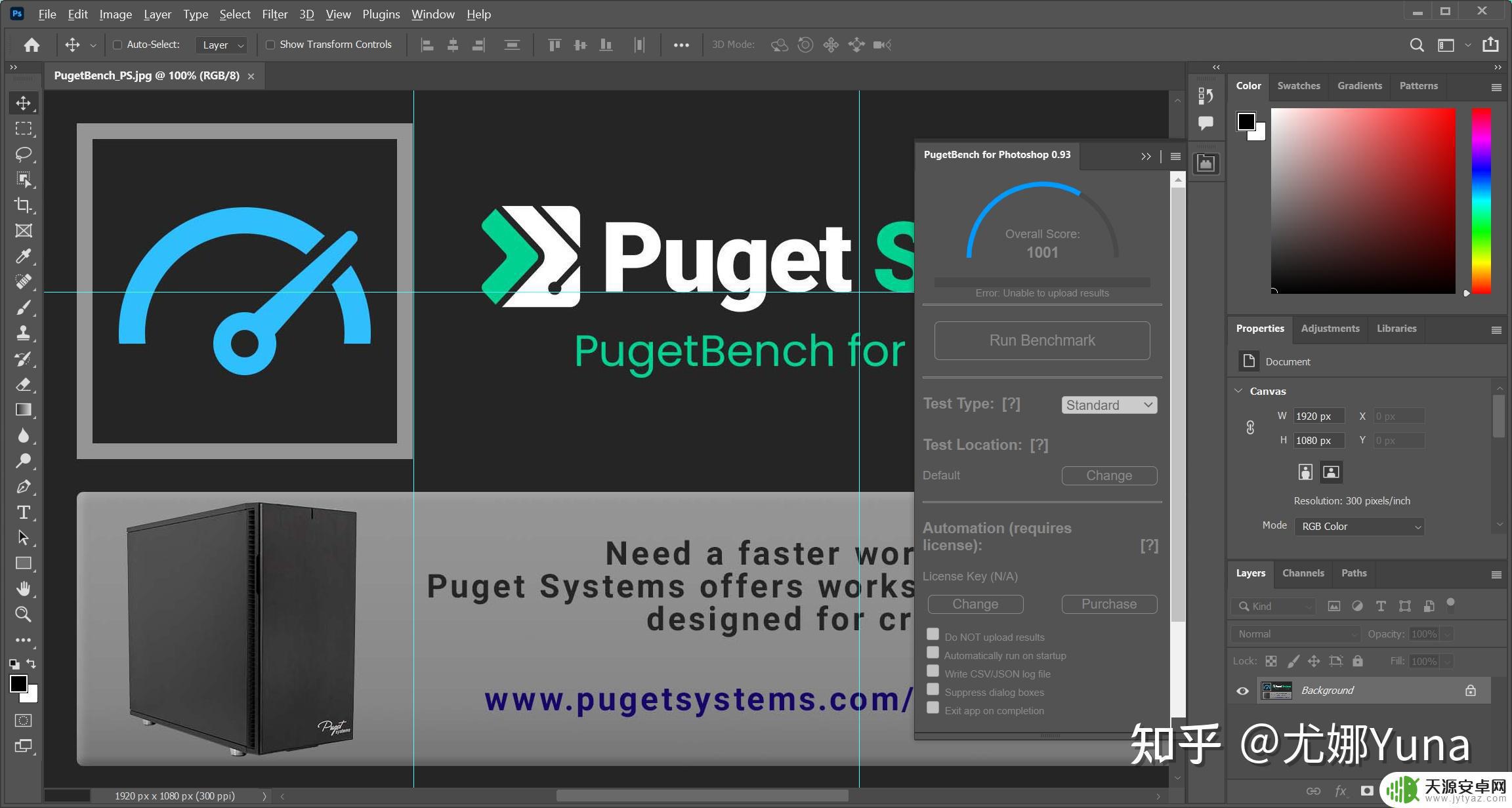1512x808 pixels.
Task: Click the Run Benchmark button
Action: point(1042,340)
